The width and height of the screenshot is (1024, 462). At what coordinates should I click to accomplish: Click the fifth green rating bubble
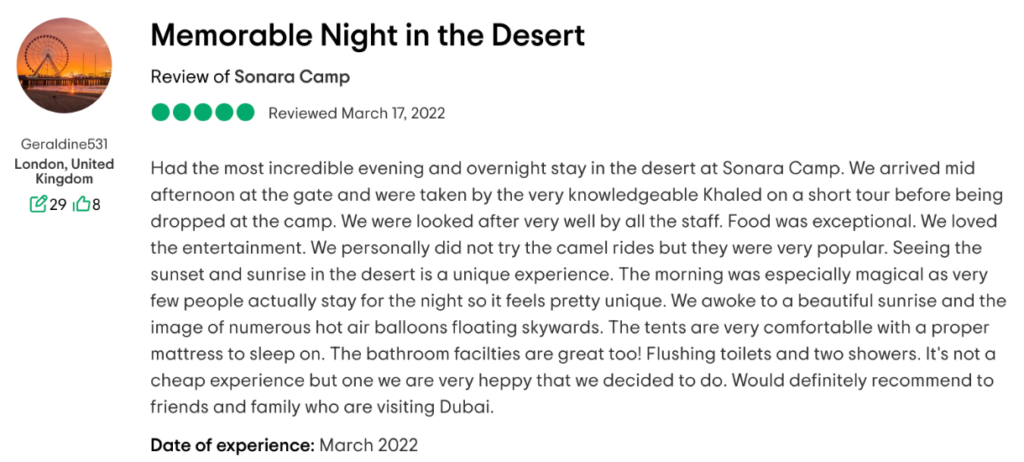click(x=245, y=113)
